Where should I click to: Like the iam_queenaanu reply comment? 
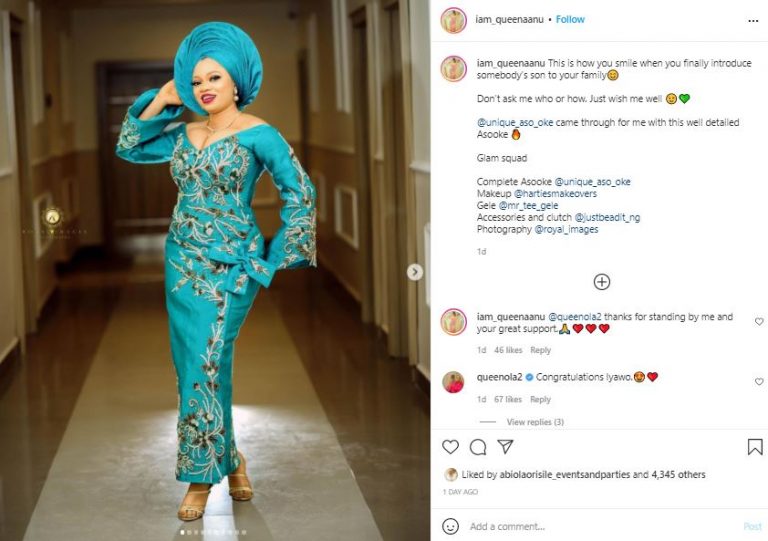pyautogui.click(x=759, y=322)
